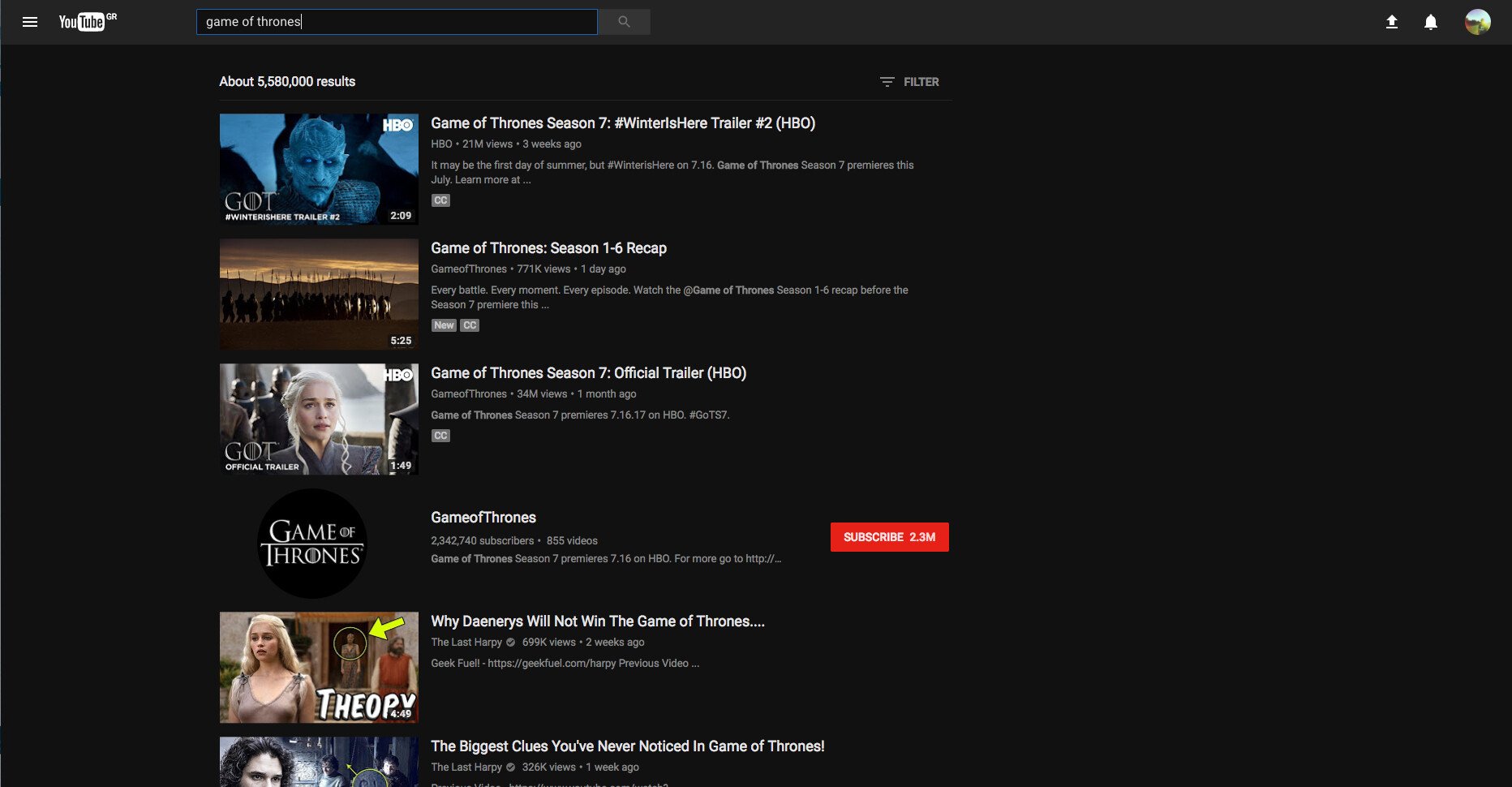Open WinterIsHere Trailer #2 thumbnail
Screen dimensions: 1512x787
click(x=319, y=169)
